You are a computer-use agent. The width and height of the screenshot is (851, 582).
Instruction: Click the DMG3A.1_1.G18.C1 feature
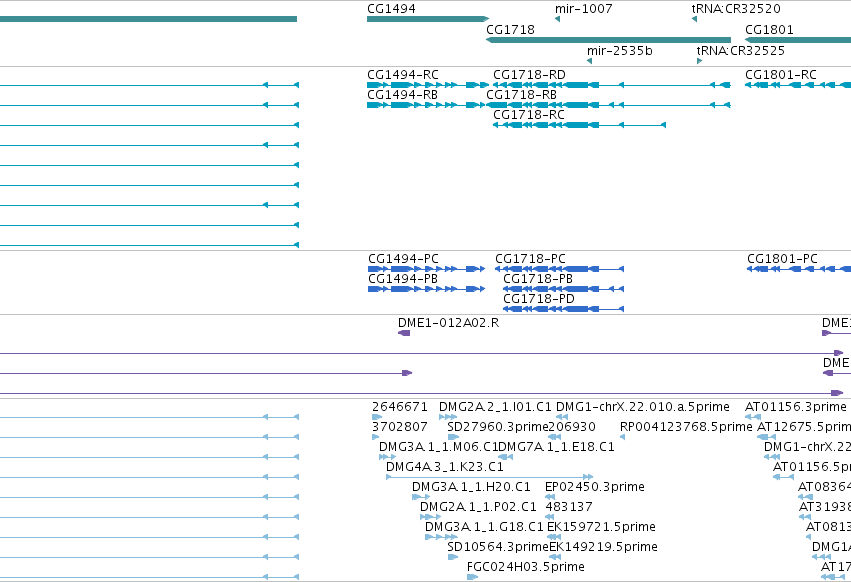pyautogui.click(x=441, y=537)
